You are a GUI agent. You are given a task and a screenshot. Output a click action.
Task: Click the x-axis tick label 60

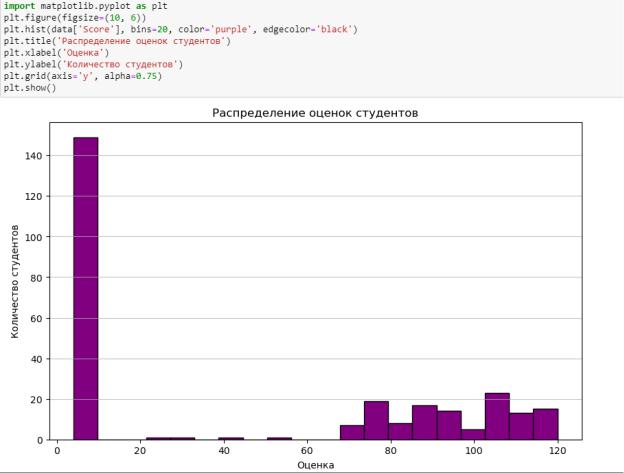pyautogui.click(x=307, y=450)
